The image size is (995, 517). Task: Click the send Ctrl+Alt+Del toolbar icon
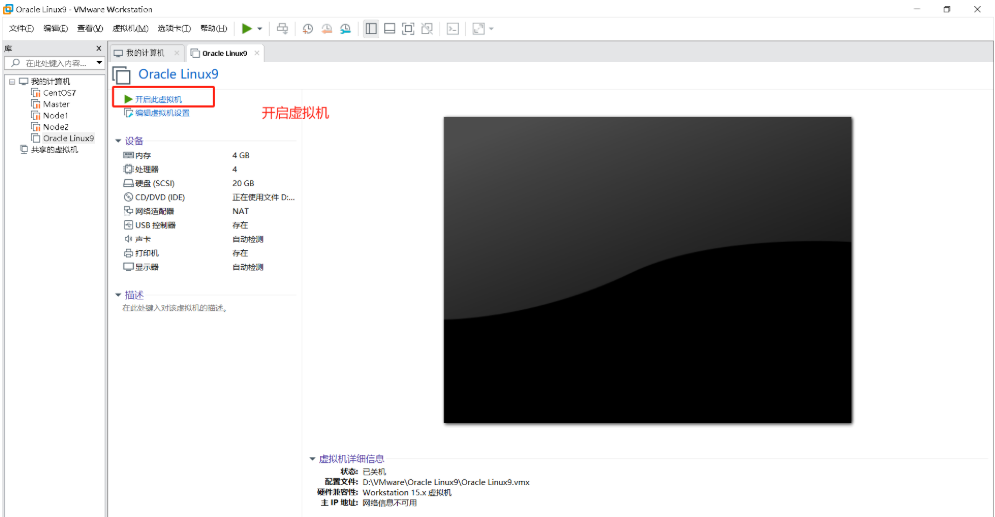282,29
